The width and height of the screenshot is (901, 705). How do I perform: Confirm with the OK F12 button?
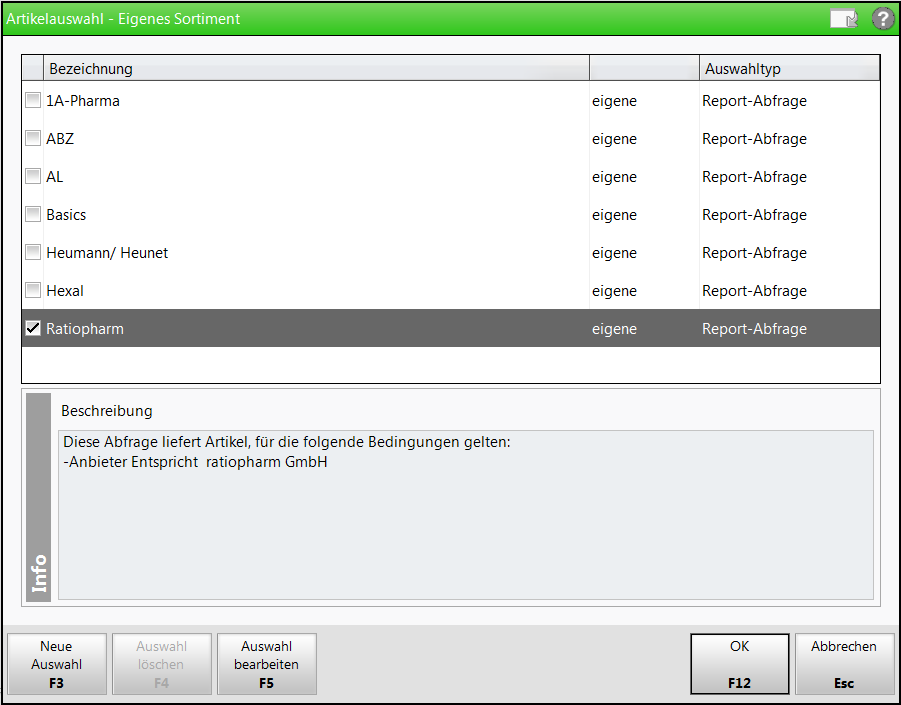[740, 664]
